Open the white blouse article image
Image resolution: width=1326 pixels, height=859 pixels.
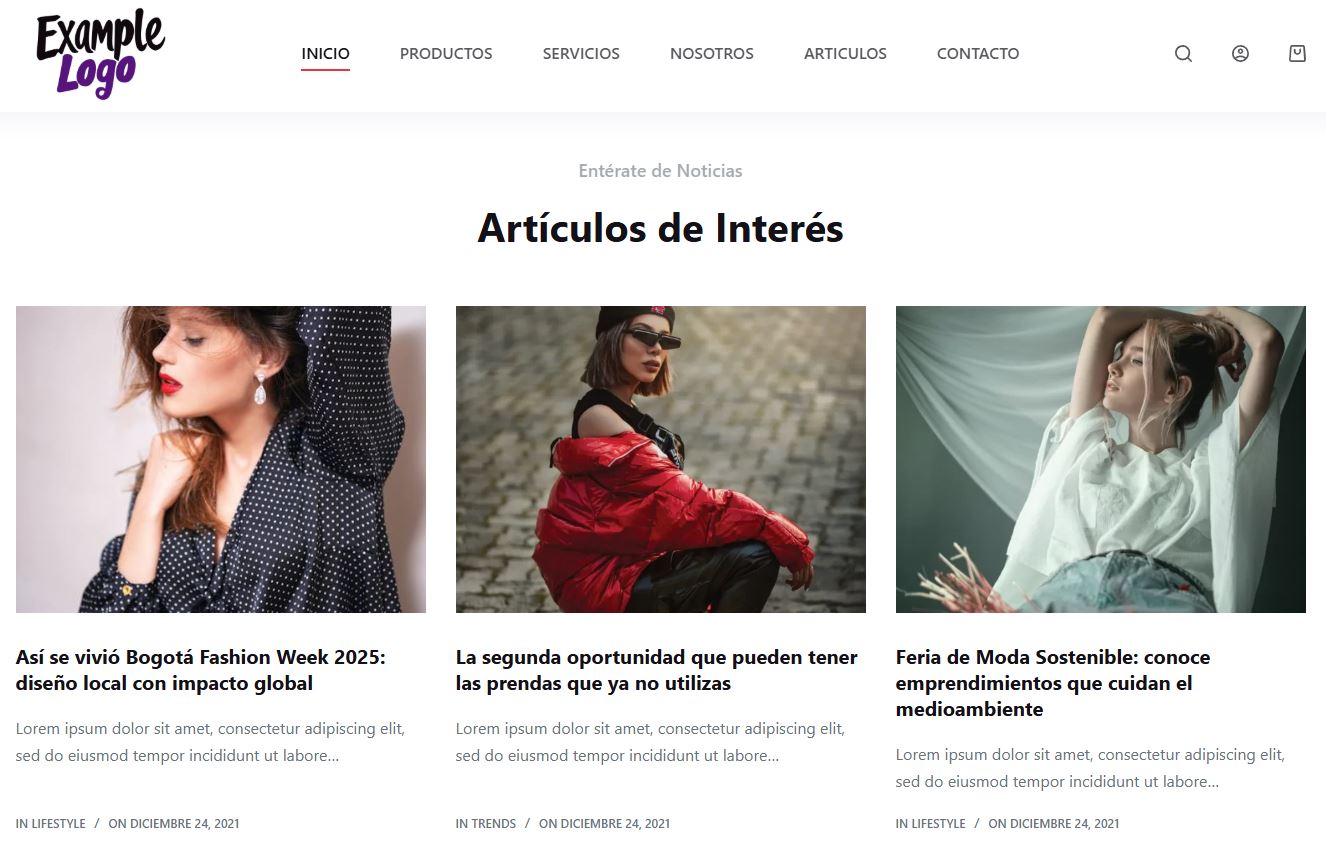pyautogui.click(x=1101, y=459)
